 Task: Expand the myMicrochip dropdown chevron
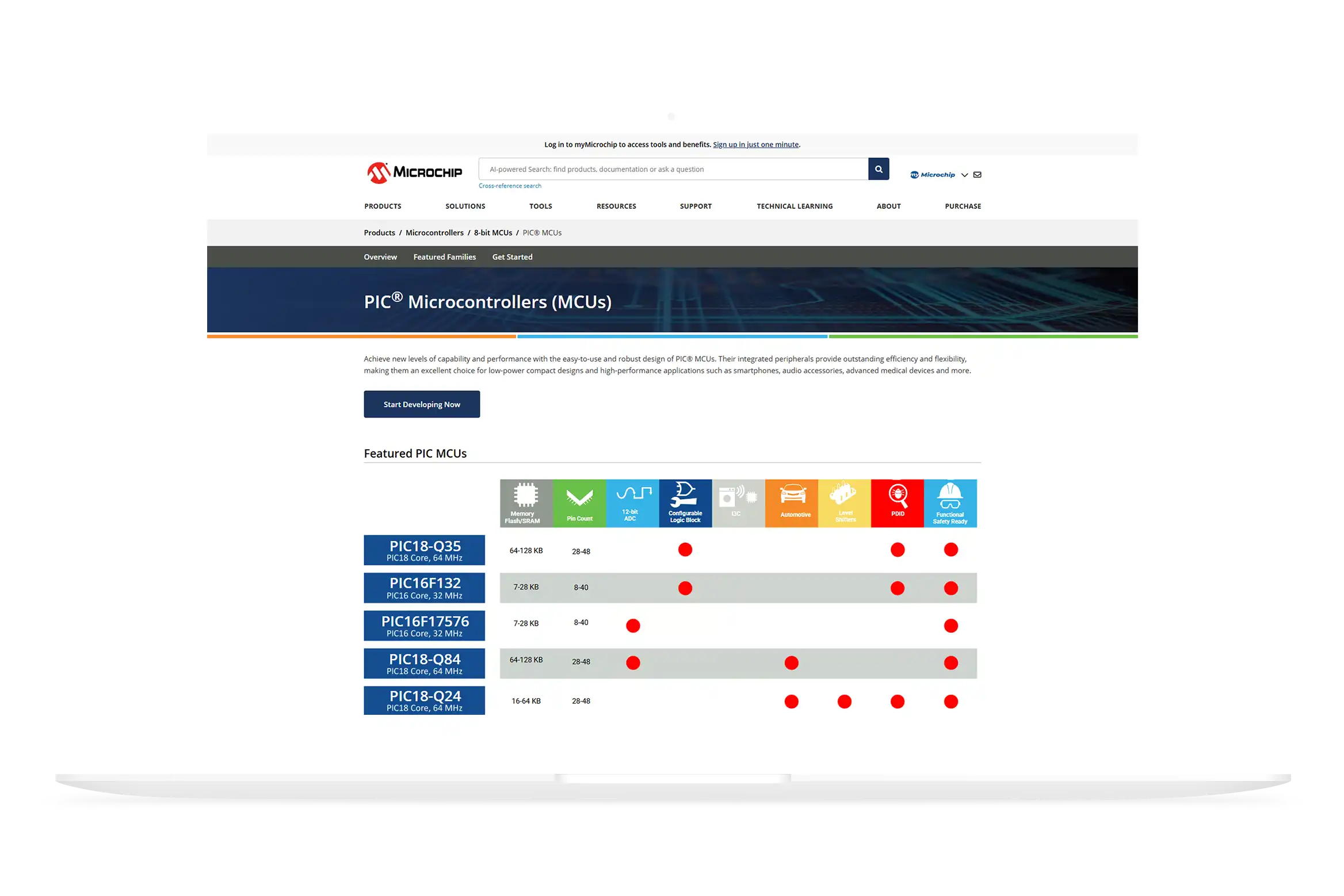(x=964, y=175)
